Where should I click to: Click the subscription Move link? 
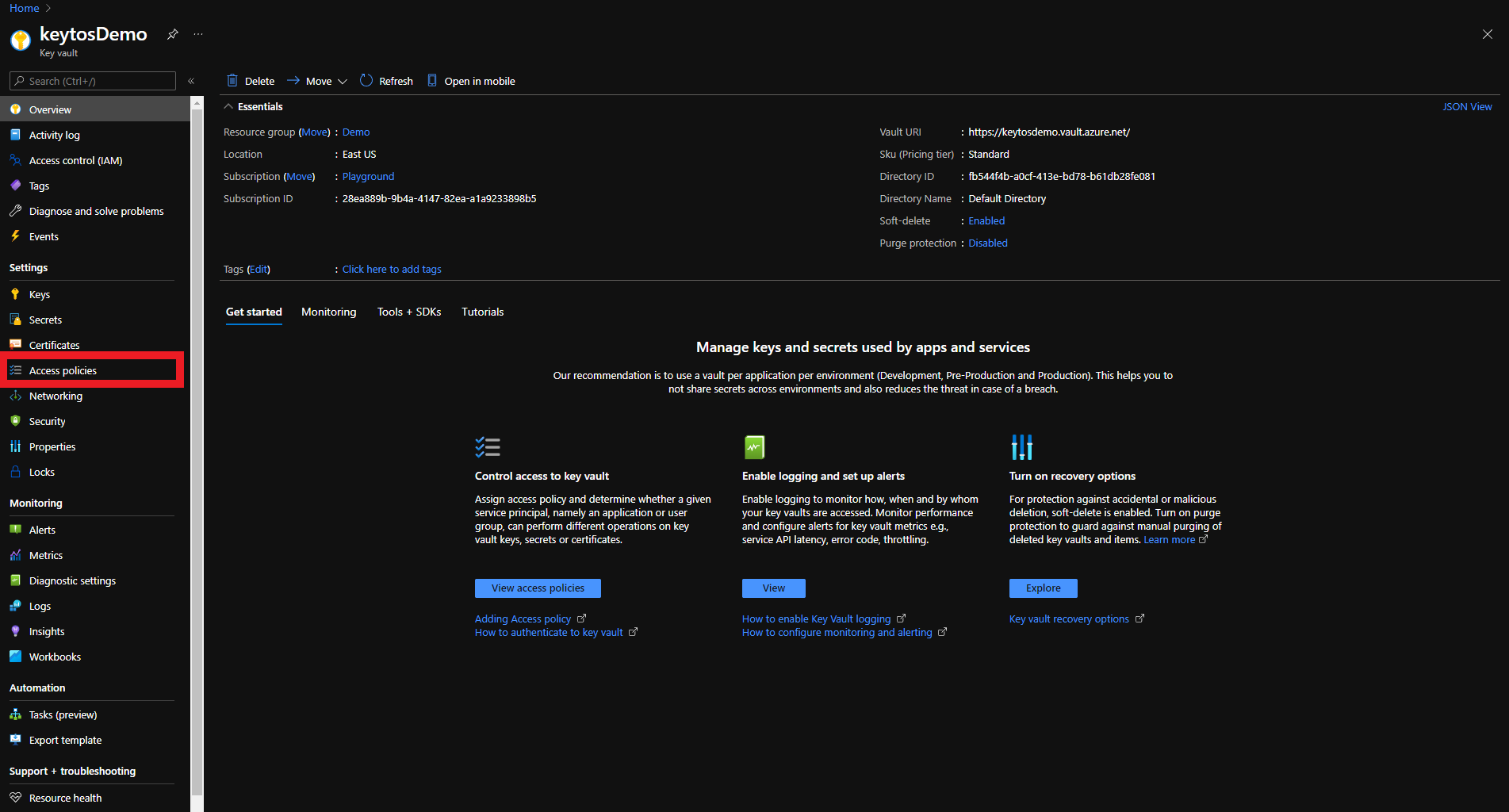[x=299, y=176]
